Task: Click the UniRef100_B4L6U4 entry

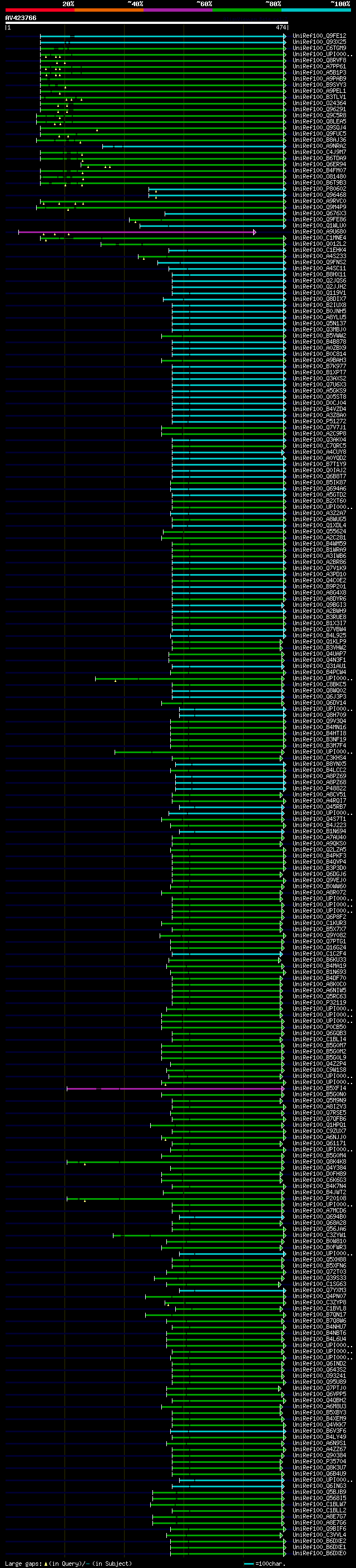Action: tap(319, 1339)
